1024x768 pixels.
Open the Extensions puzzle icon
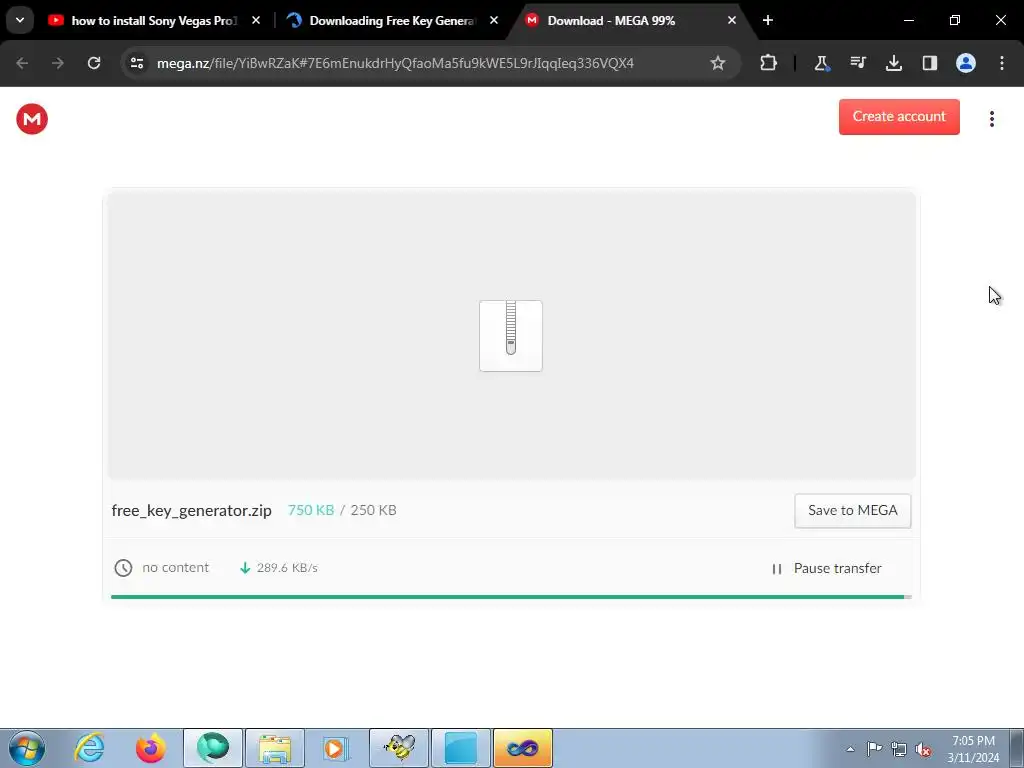point(769,63)
